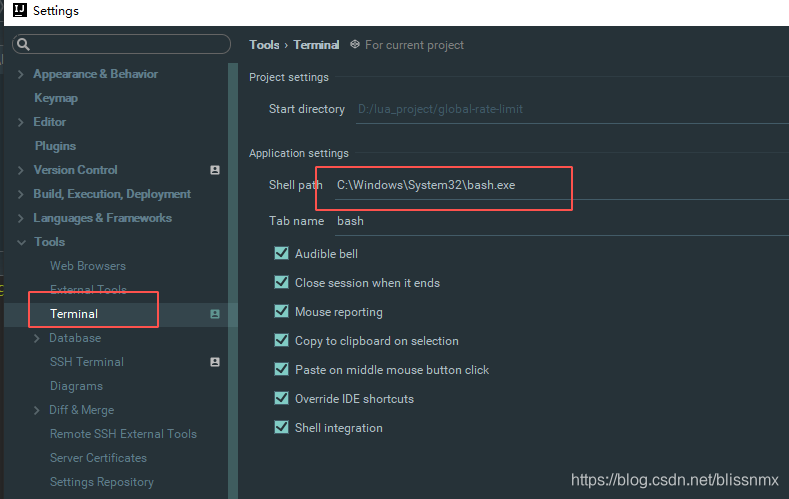The width and height of the screenshot is (789, 499).
Task: Click the settings search box
Action: point(121,44)
